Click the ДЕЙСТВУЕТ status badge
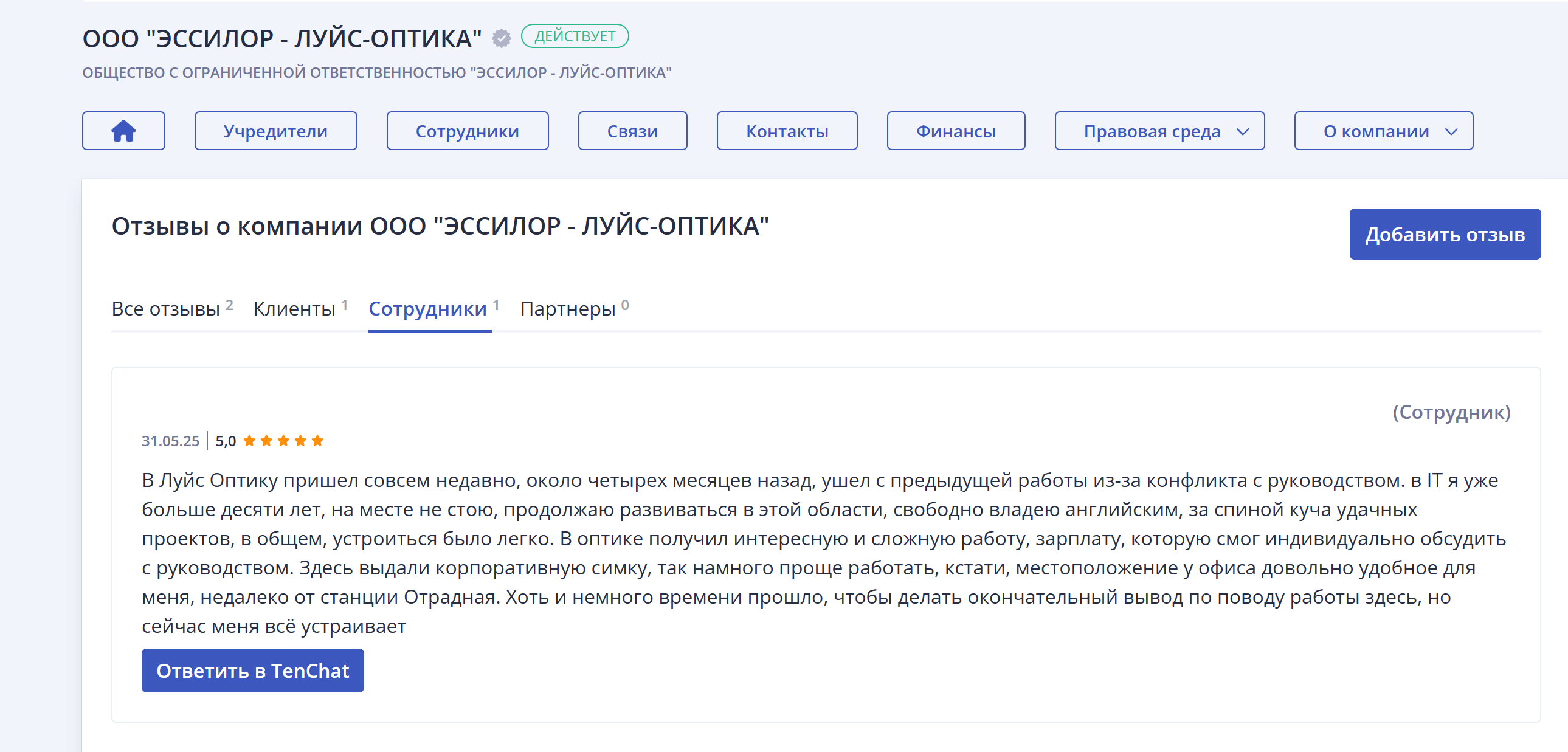Screen dimensions: 1568x752 575,36
